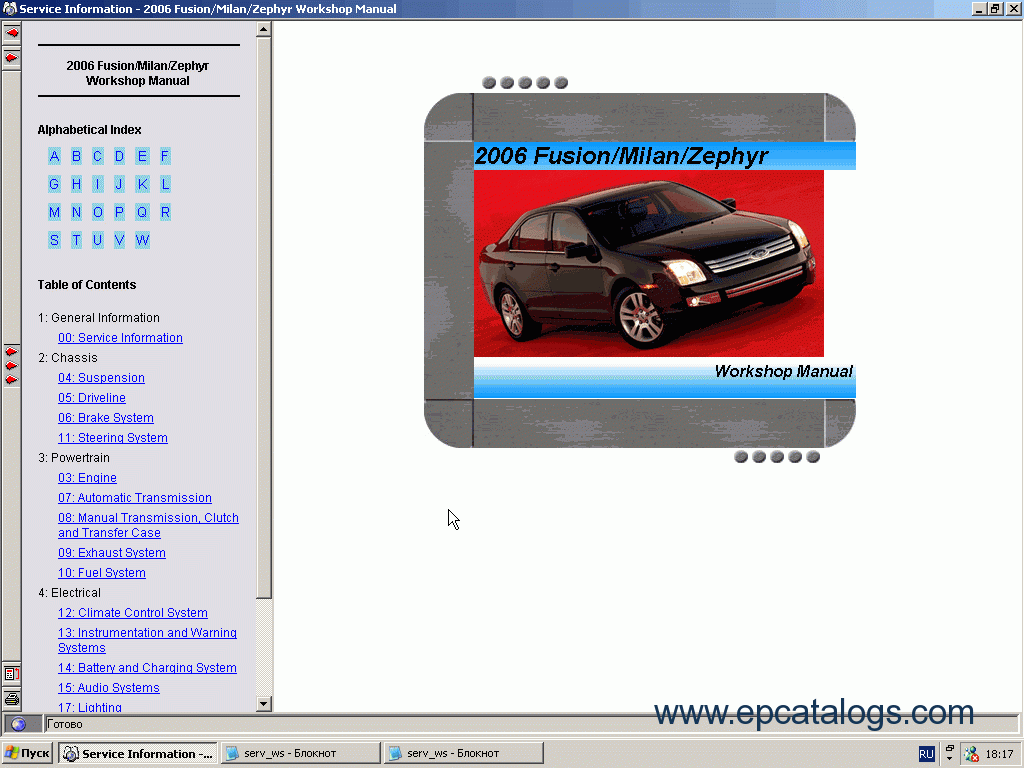Click the RU language indicator
The image size is (1024, 768).
(x=926, y=754)
